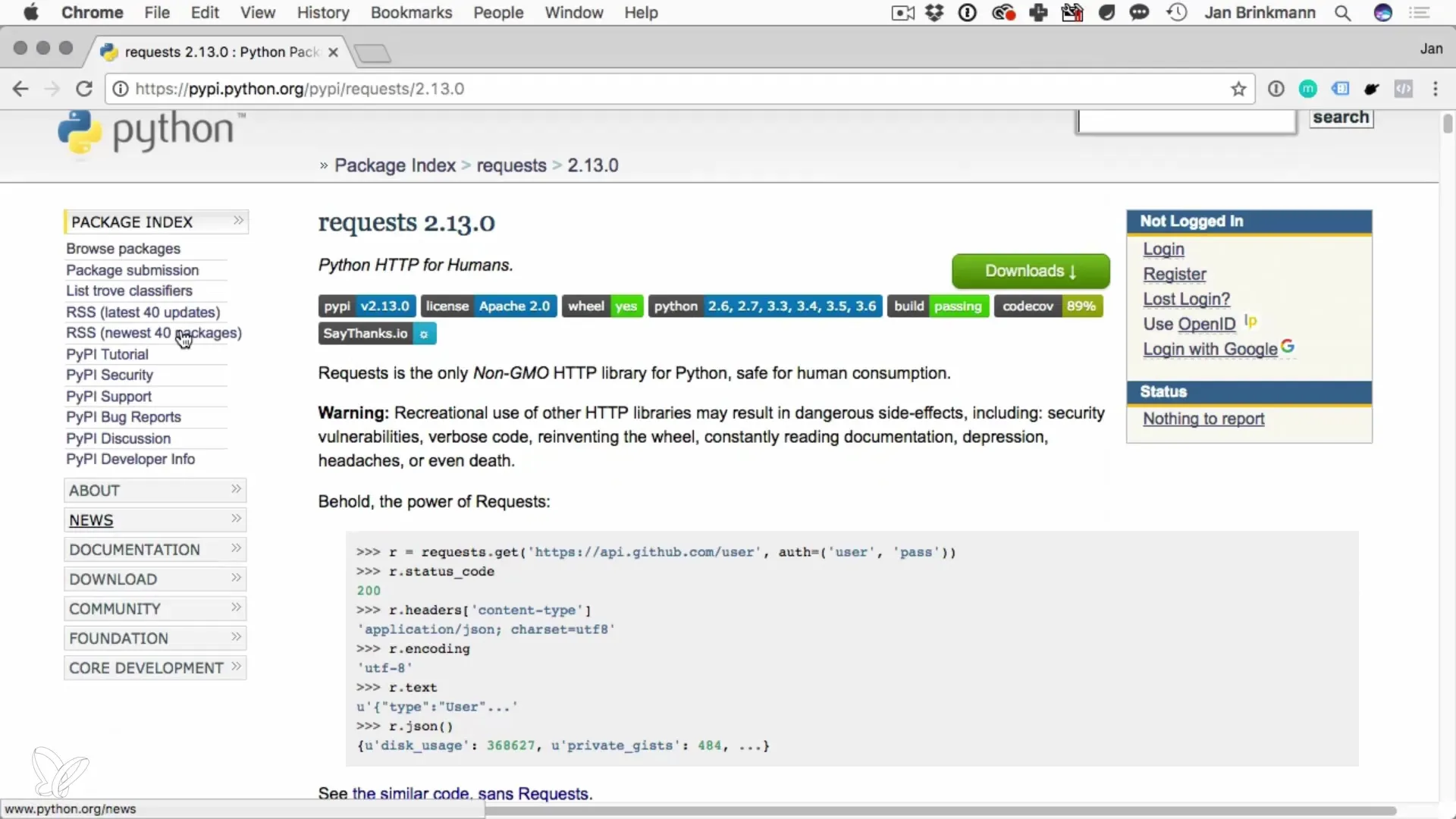
Task: Open the Window menu
Action: [574, 12]
